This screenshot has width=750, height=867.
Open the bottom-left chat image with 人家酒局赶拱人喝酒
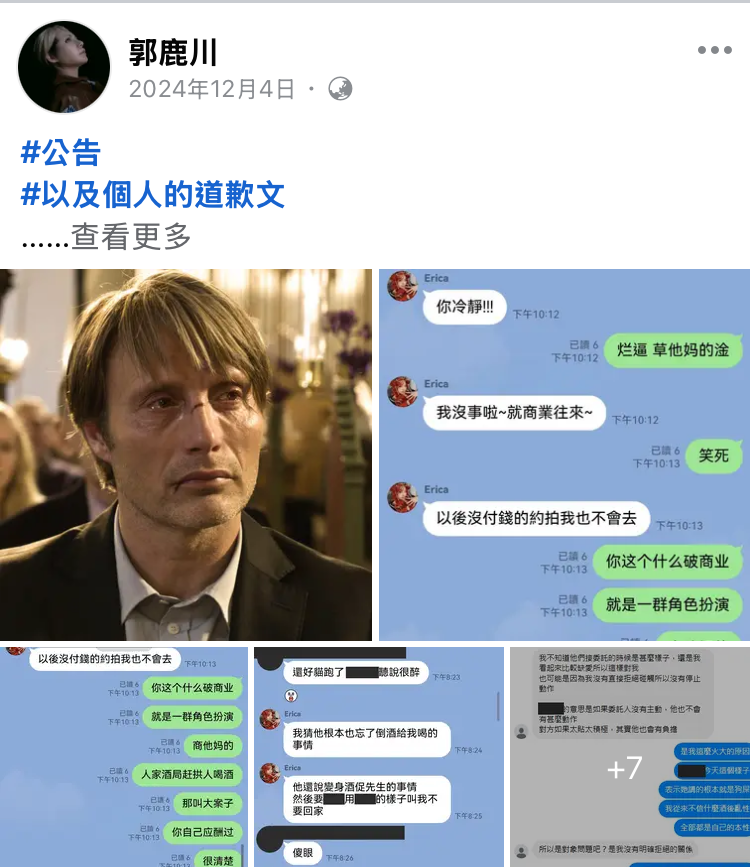(124, 757)
